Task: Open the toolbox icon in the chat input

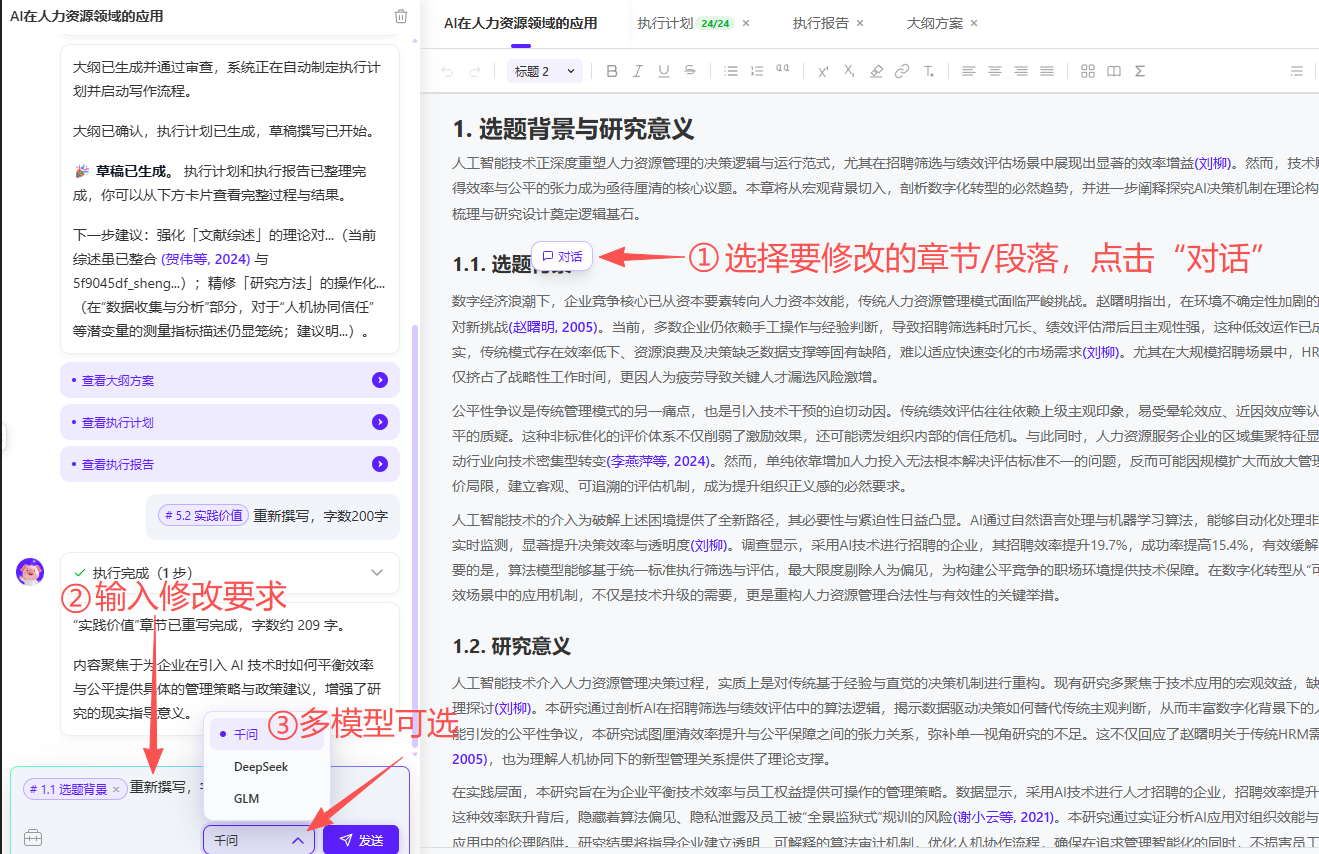Action: (33, 838)
